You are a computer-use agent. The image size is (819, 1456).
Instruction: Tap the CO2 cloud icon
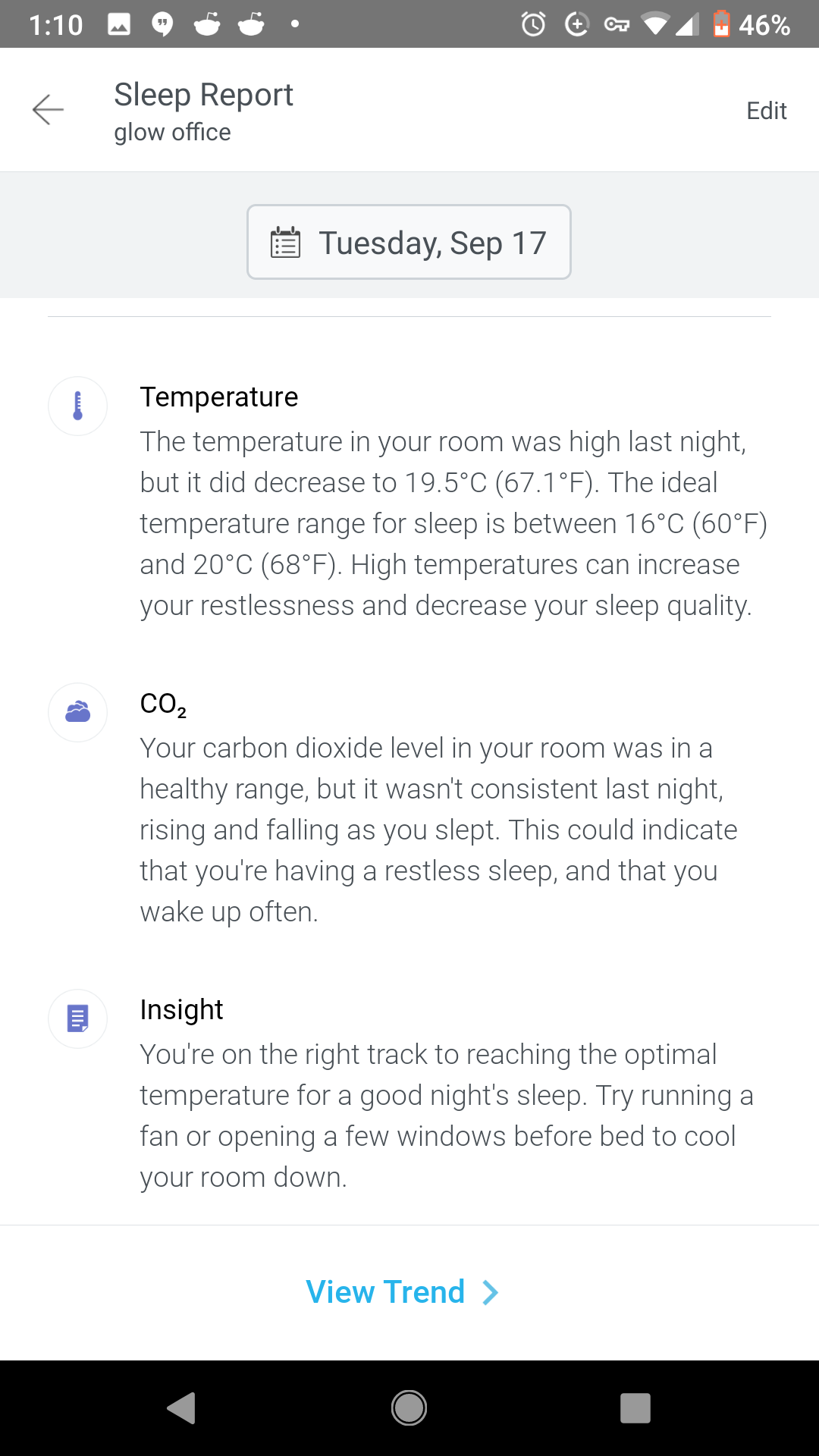[77, 712]
